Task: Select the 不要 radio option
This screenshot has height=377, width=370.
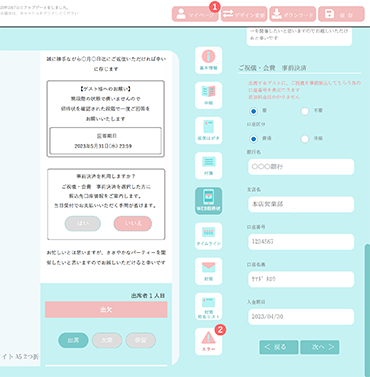Action: pos(305,111)
